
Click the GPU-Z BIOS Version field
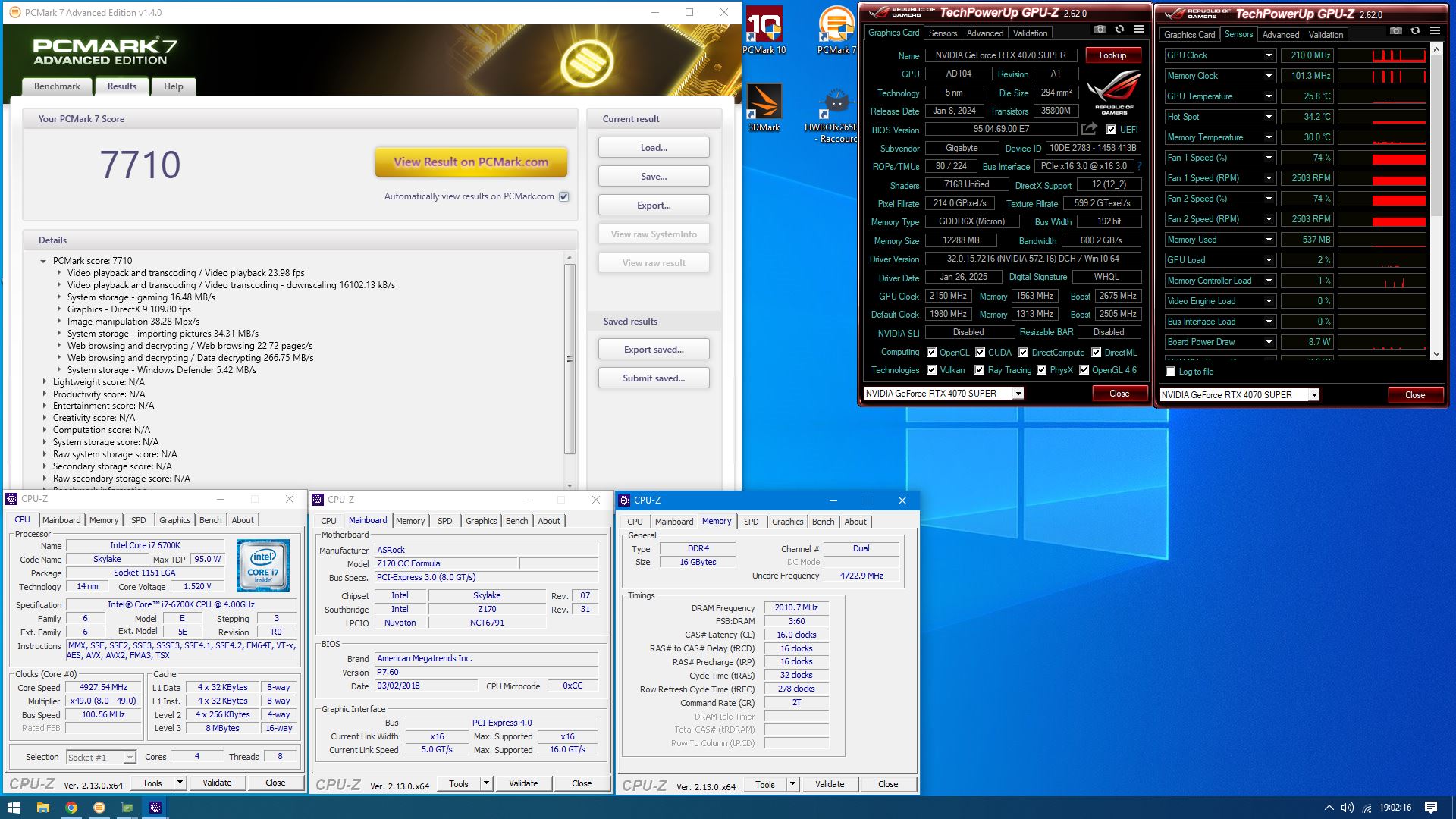[x=1001, y=130]
